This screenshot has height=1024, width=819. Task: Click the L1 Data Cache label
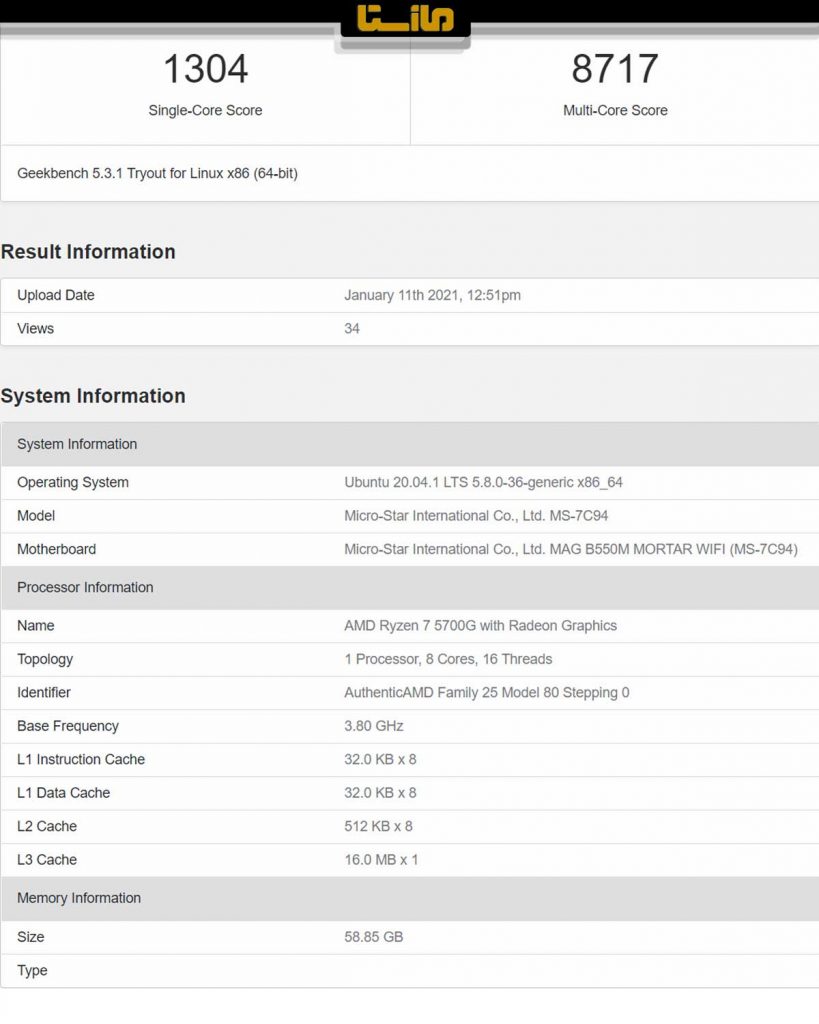click(x=63, y=793)
